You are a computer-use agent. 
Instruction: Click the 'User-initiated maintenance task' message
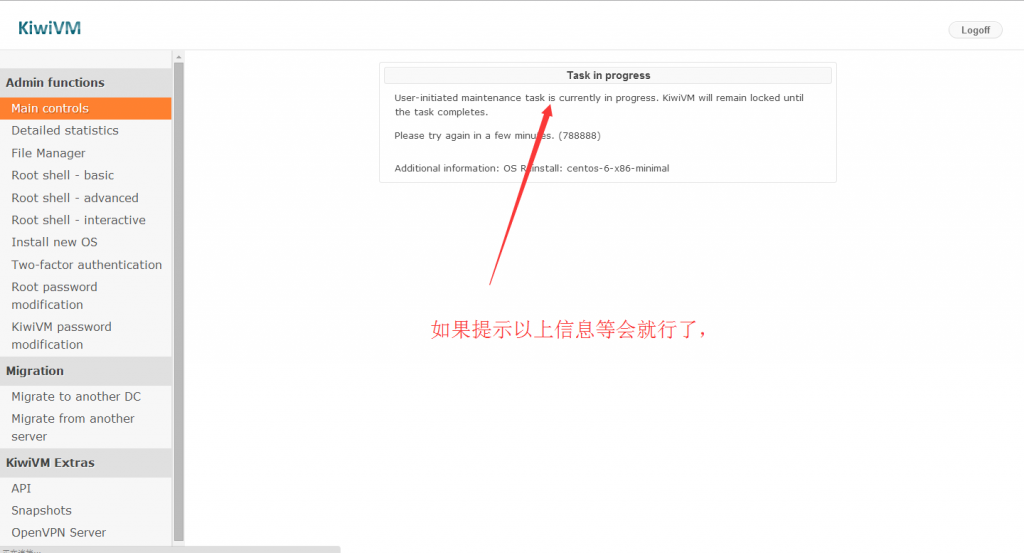click(x=599, y=105)
